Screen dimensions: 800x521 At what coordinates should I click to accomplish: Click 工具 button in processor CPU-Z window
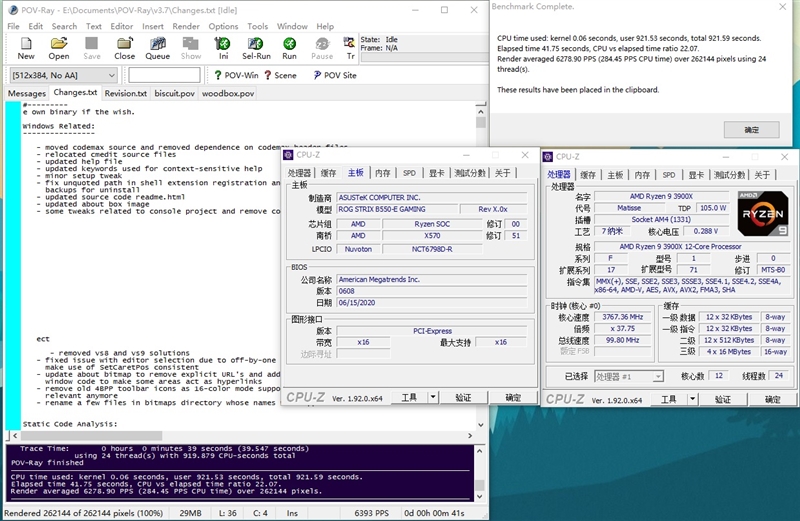pos(669,399)
